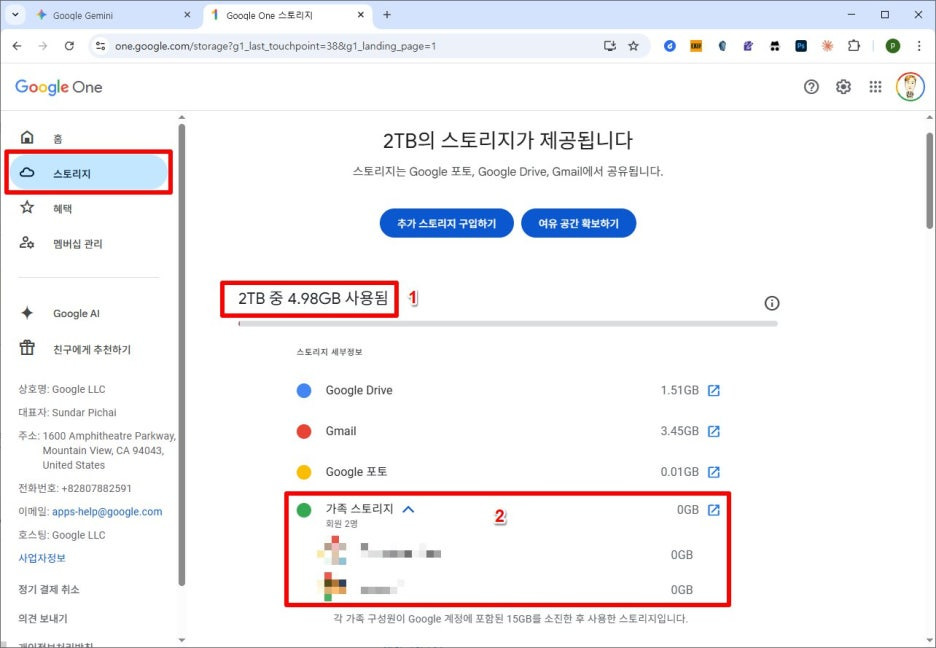Open the Chrome extensions puzzle icon

[854, 46]
